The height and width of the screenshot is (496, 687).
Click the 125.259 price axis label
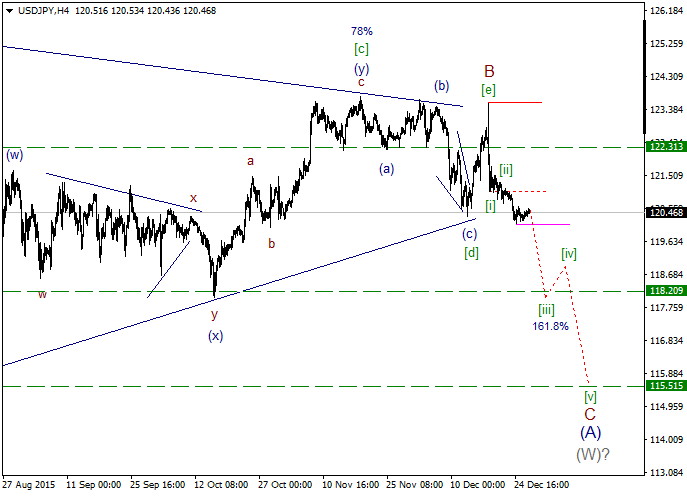point(666,43)
